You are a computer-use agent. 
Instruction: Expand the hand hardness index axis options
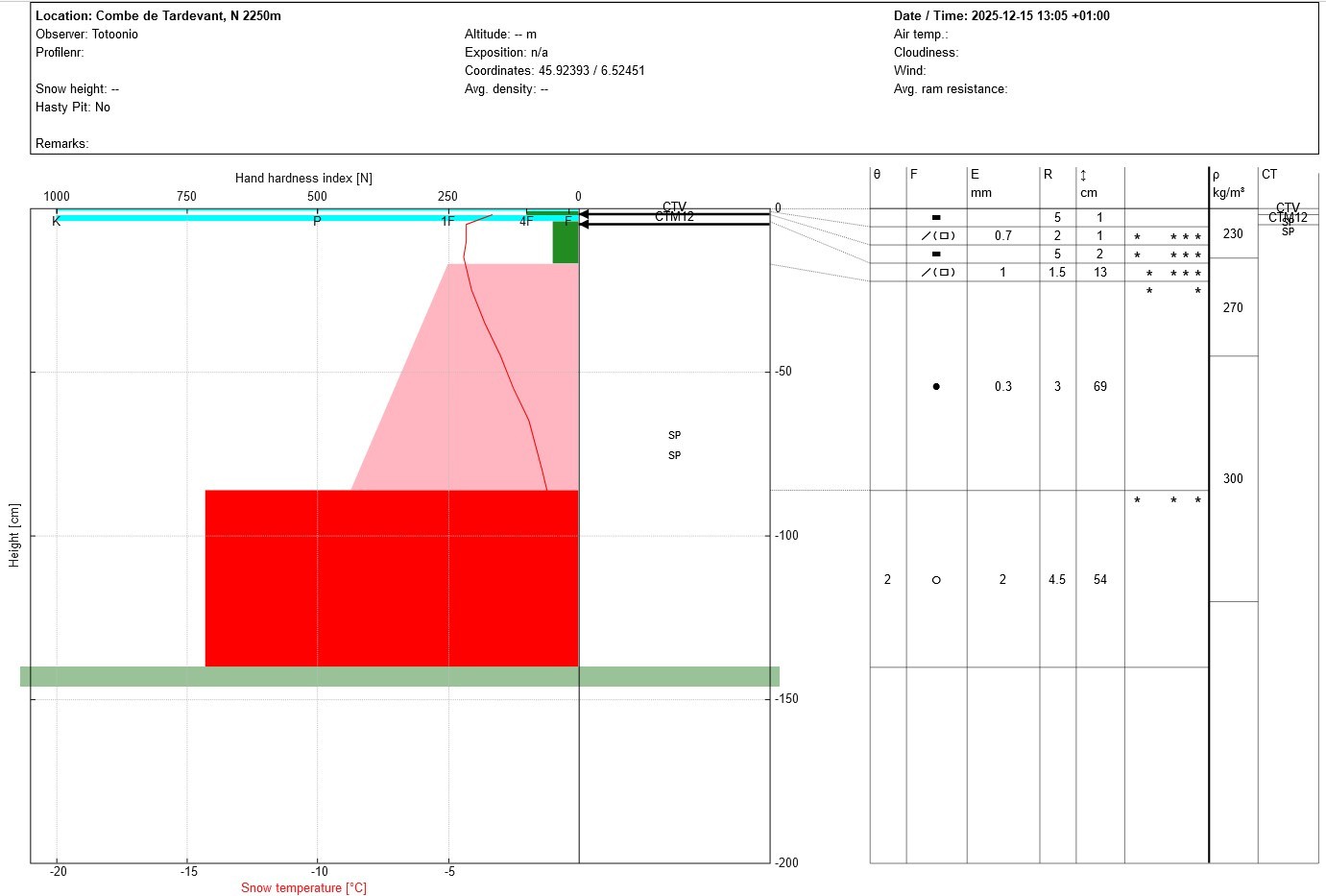coord(303,178)
